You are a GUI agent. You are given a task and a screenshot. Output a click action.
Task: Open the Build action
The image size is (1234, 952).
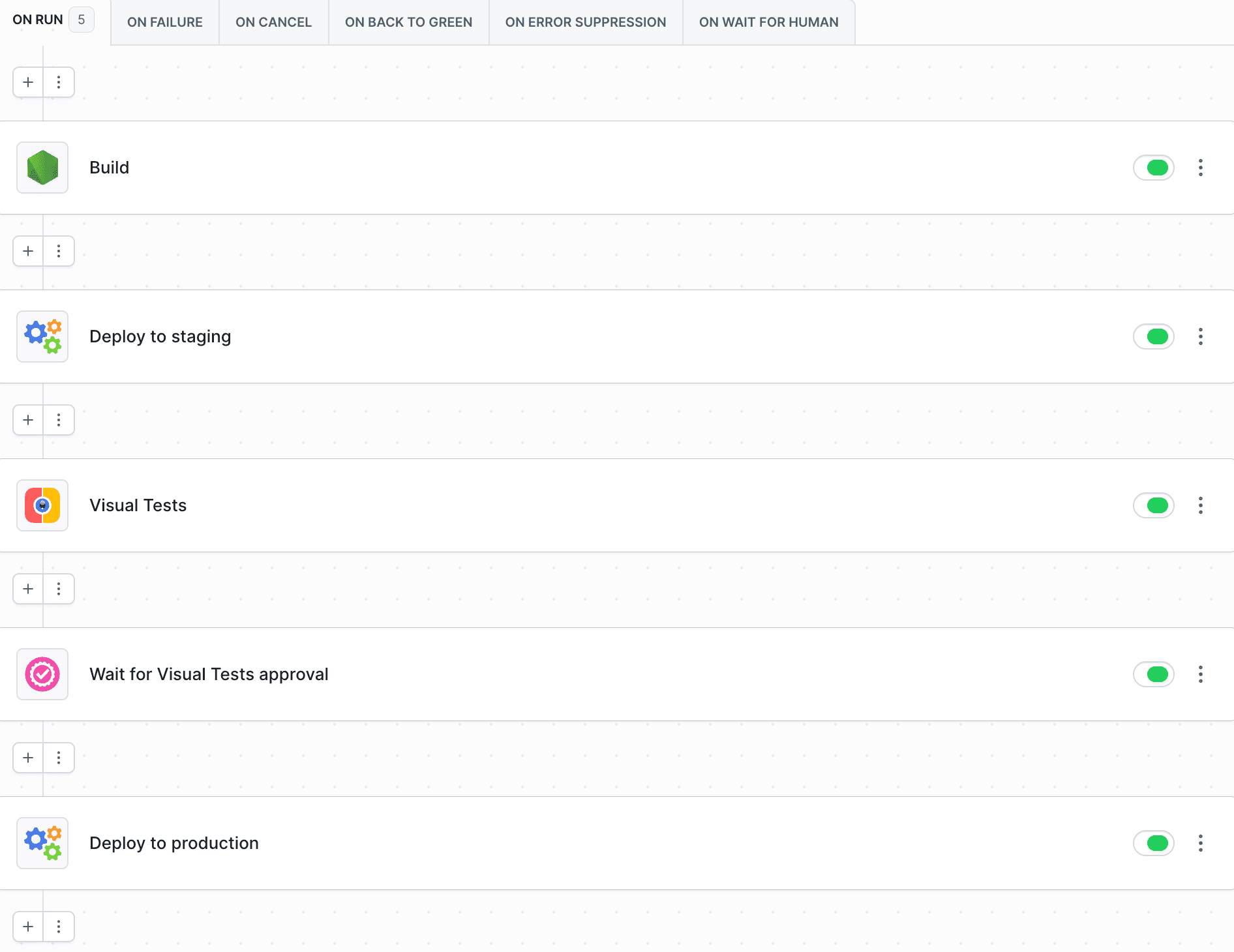point(617,168)
